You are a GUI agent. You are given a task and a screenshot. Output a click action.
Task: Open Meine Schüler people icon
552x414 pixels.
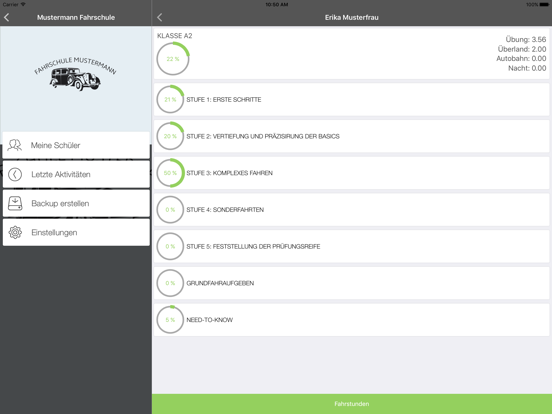[15, 145]
